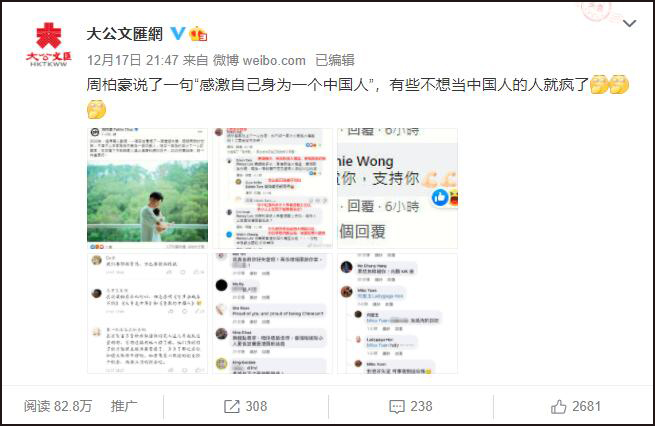Viewport: 655px width, 426px height.
Task: Click the repost share icon with 308
Action: (246, 406)
